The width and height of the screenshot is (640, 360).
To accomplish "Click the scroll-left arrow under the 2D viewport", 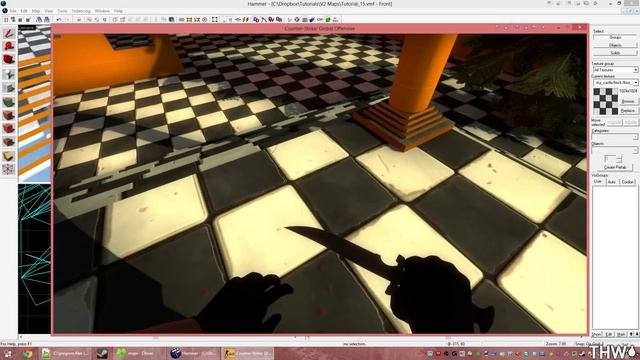I will 21,337.
